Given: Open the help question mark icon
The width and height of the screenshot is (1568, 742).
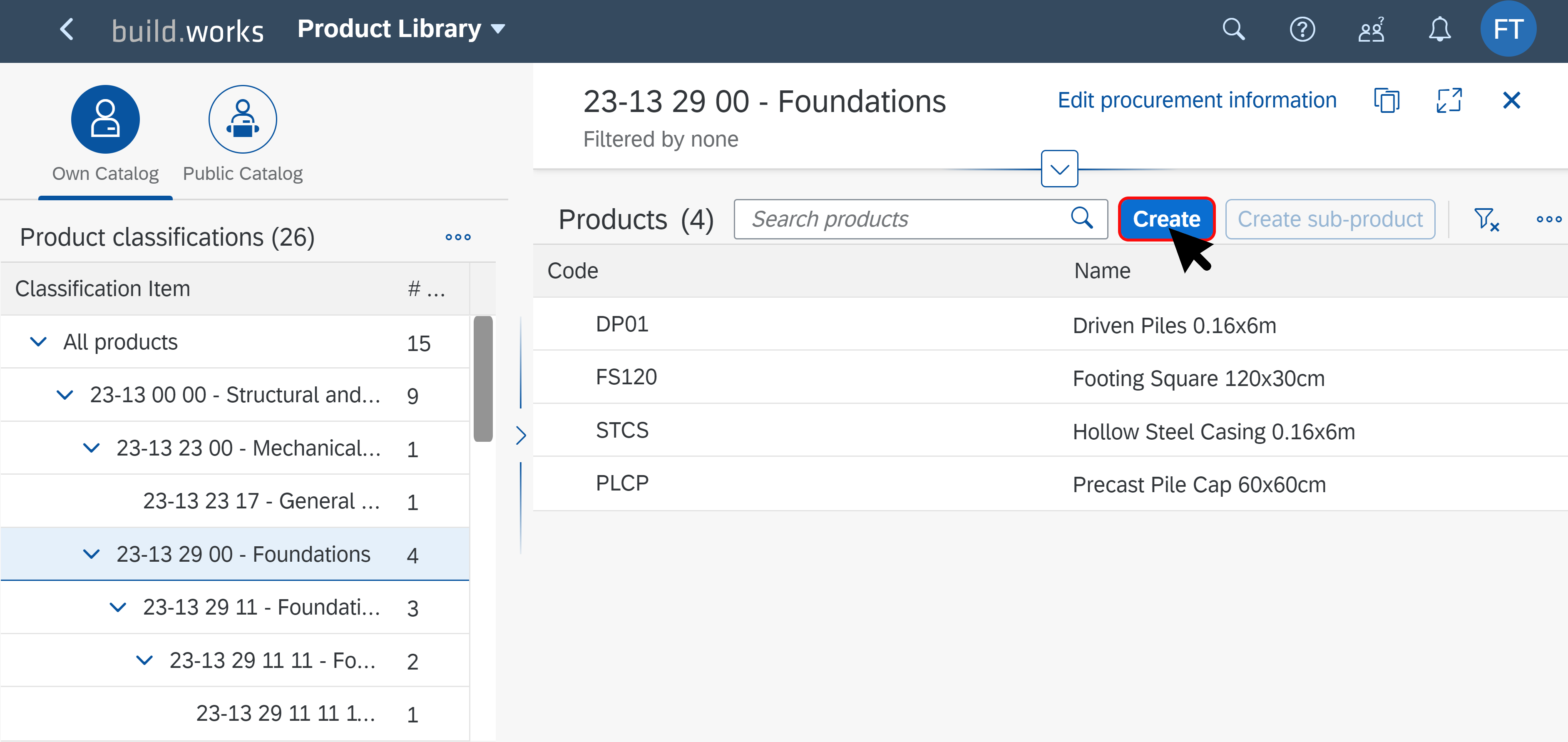Looking at the screenshot, I should coord(1302,29).
